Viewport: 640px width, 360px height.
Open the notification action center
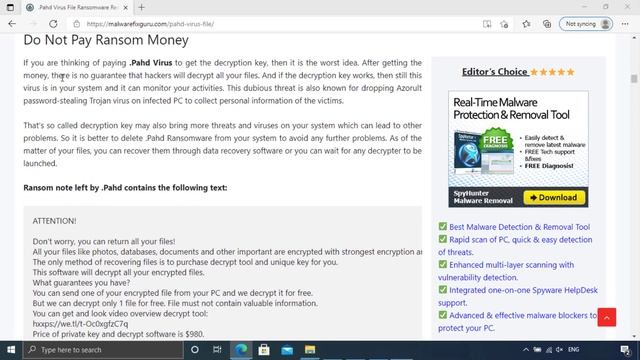click(625, 350)
